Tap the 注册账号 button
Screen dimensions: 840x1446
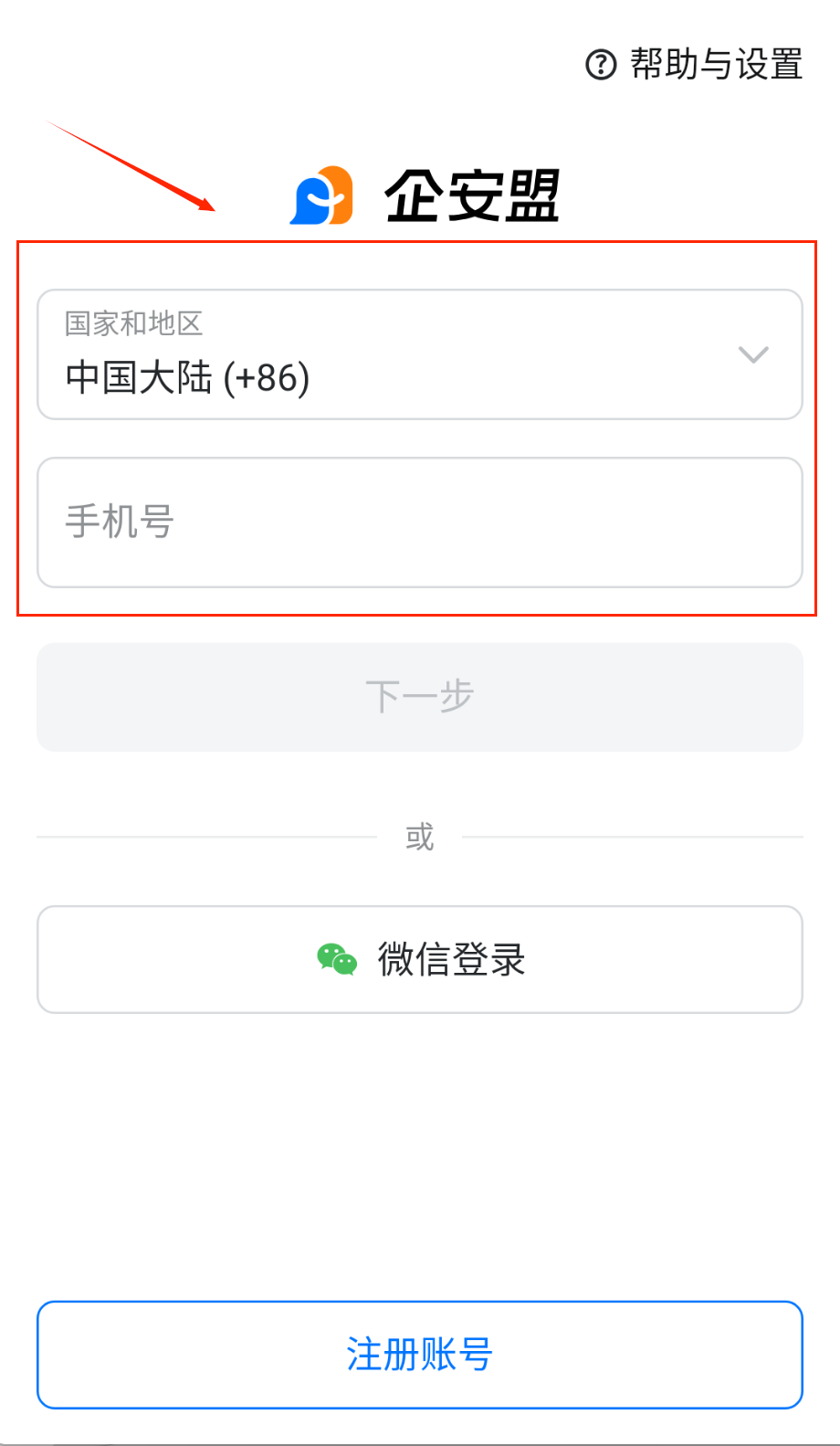pos(419,1355)
